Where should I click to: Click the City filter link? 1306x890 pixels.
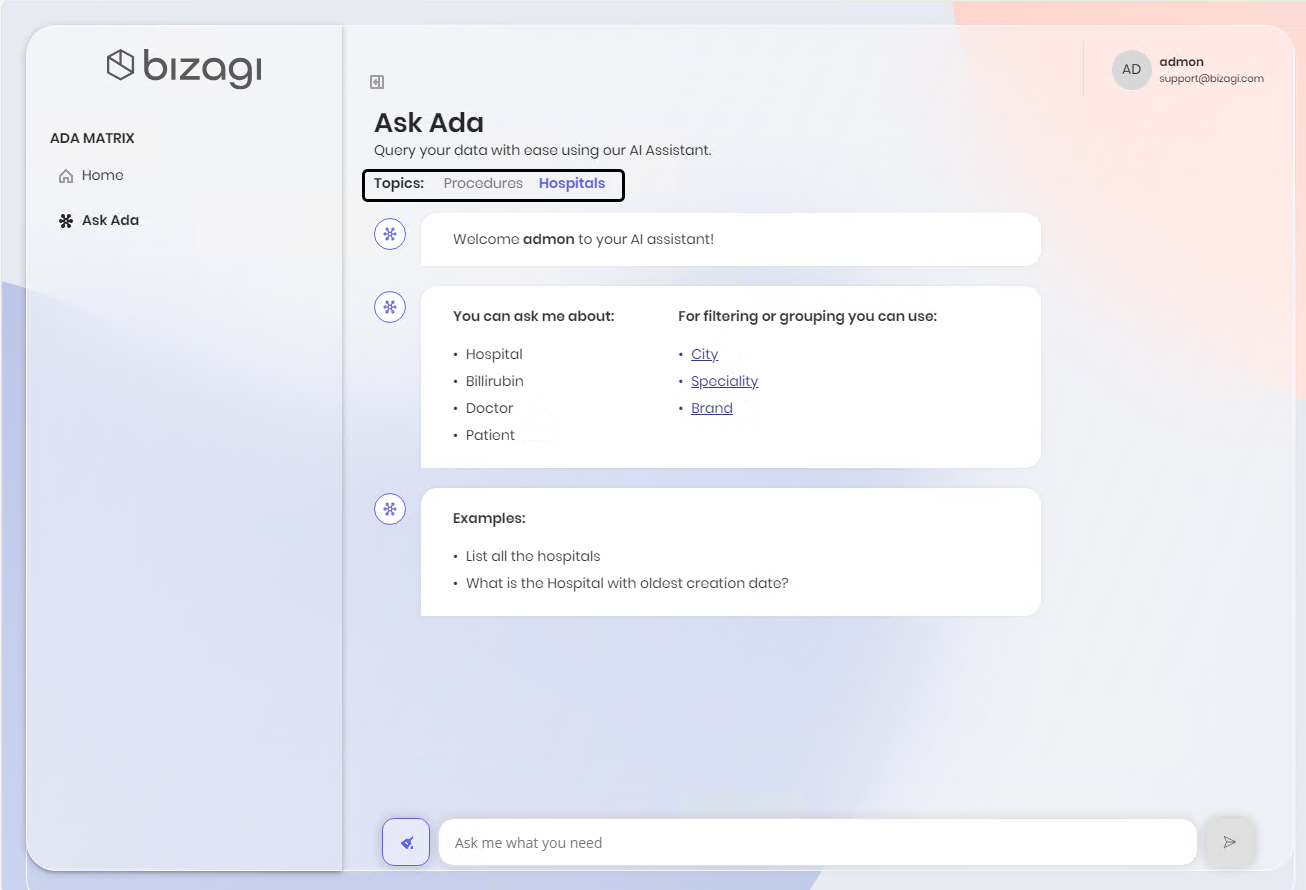tap(705, 354)
